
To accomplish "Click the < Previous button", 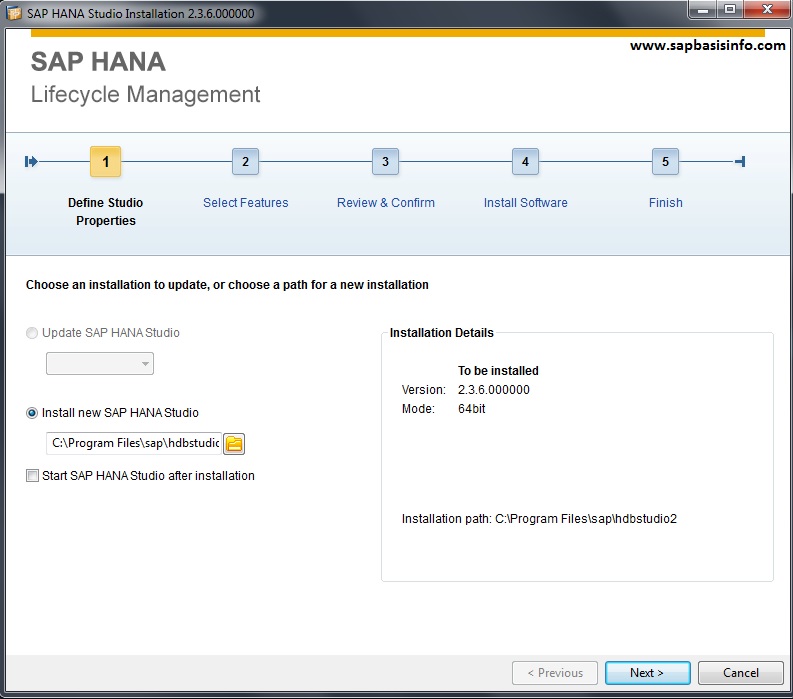I will click(x=555, y=673).
